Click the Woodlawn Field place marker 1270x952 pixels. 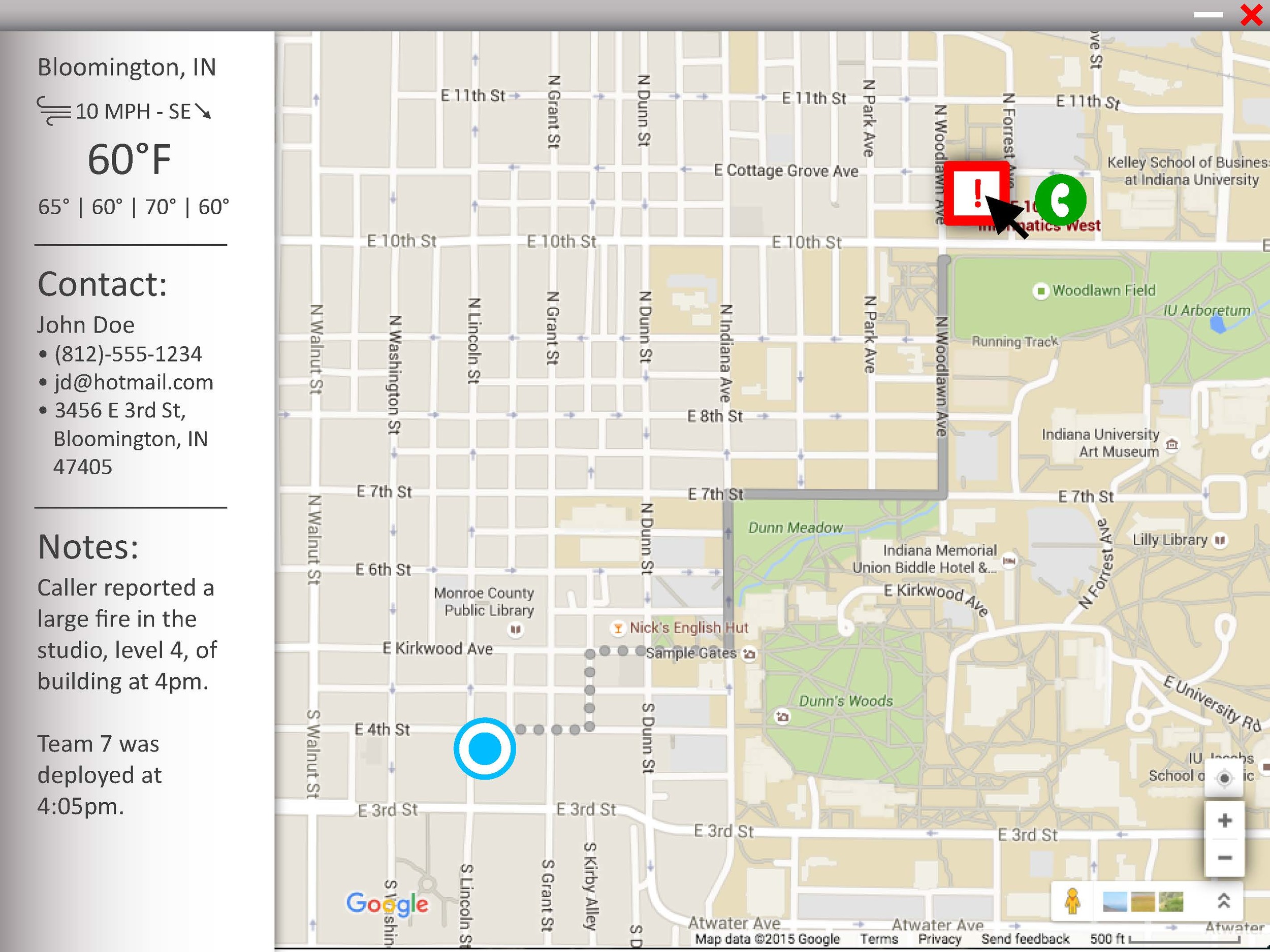click(1040, 291)
